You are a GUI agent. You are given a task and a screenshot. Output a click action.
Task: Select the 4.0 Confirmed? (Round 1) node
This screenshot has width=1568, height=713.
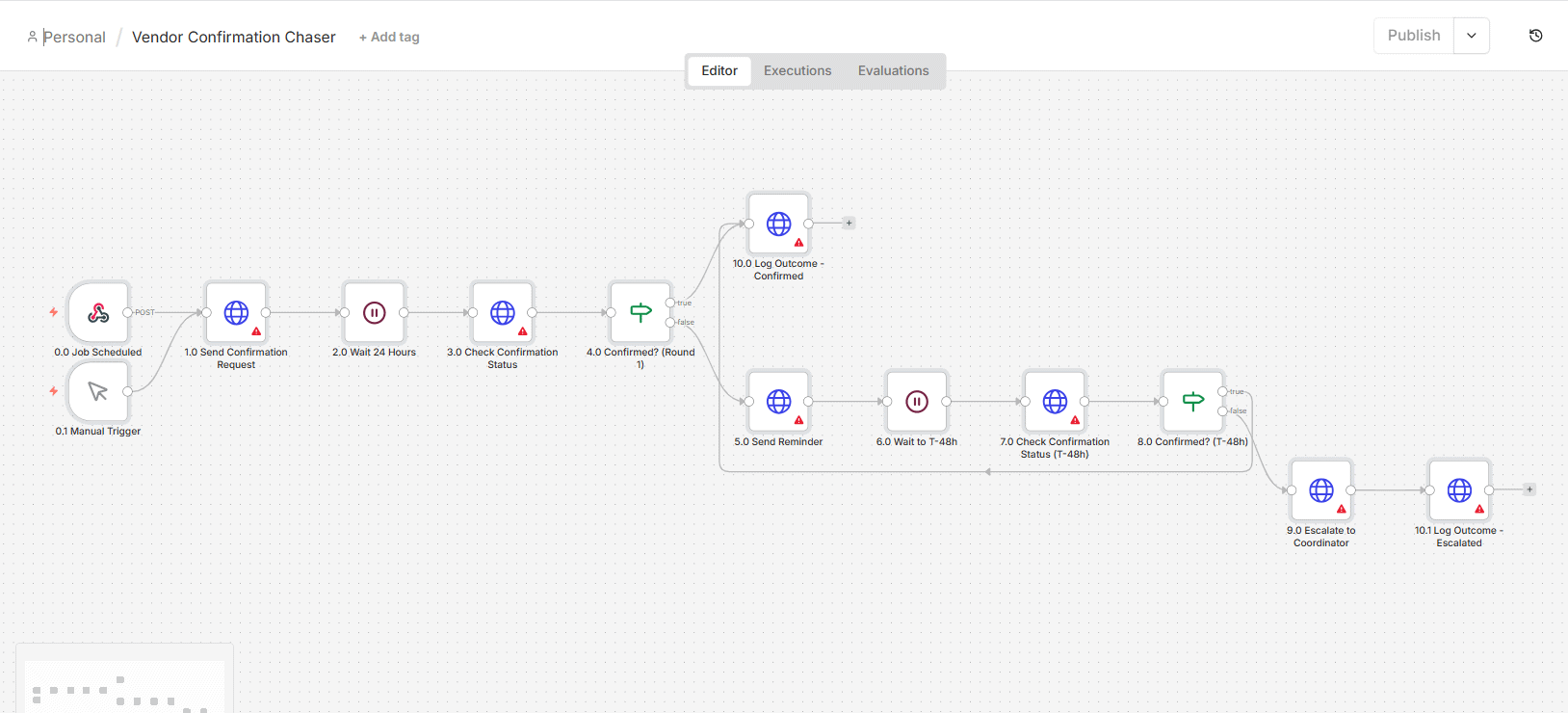pyautogui.click(x=640, y=312)
